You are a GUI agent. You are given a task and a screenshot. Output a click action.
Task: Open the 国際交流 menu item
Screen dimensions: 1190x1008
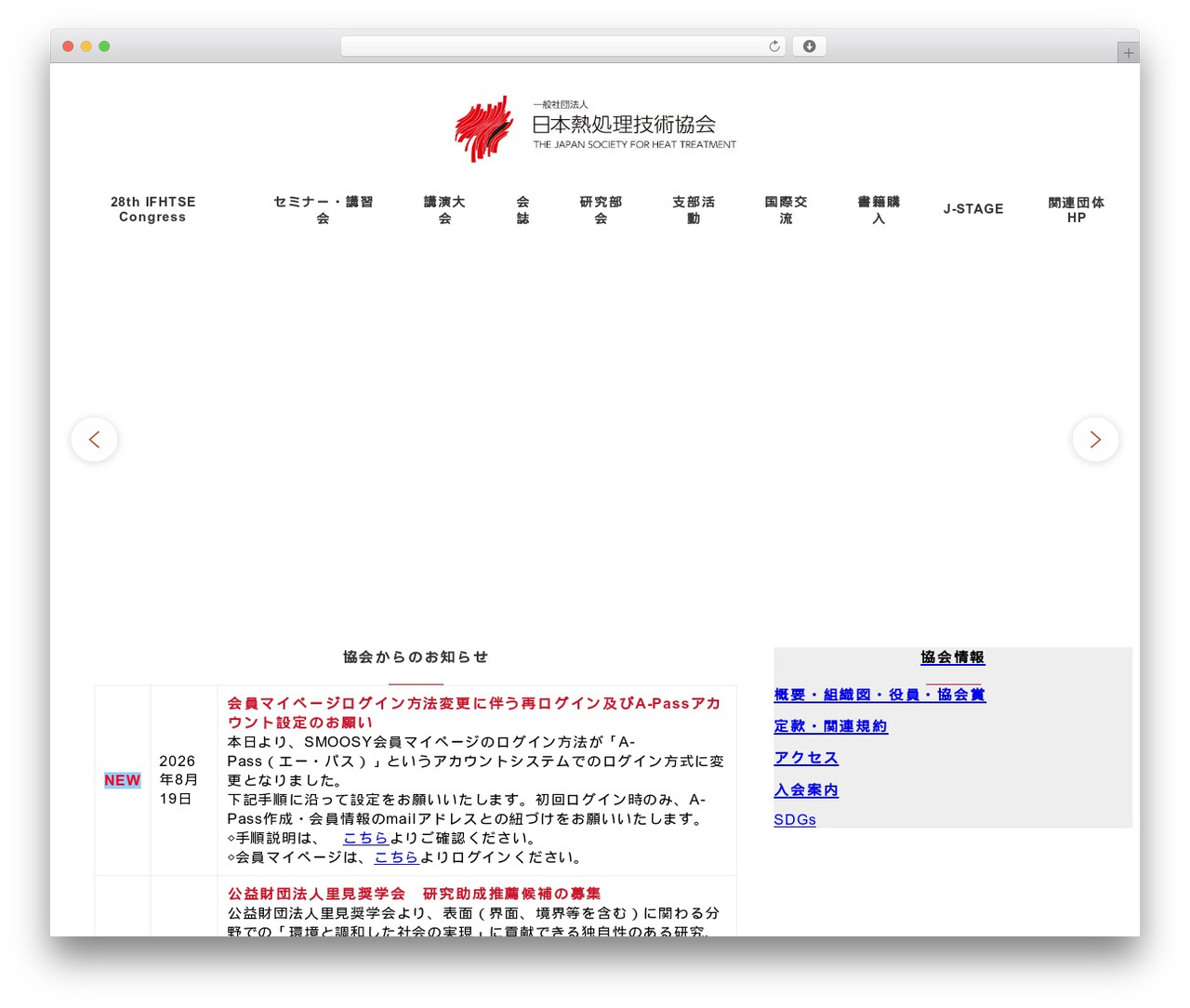(x=786, y=209)
